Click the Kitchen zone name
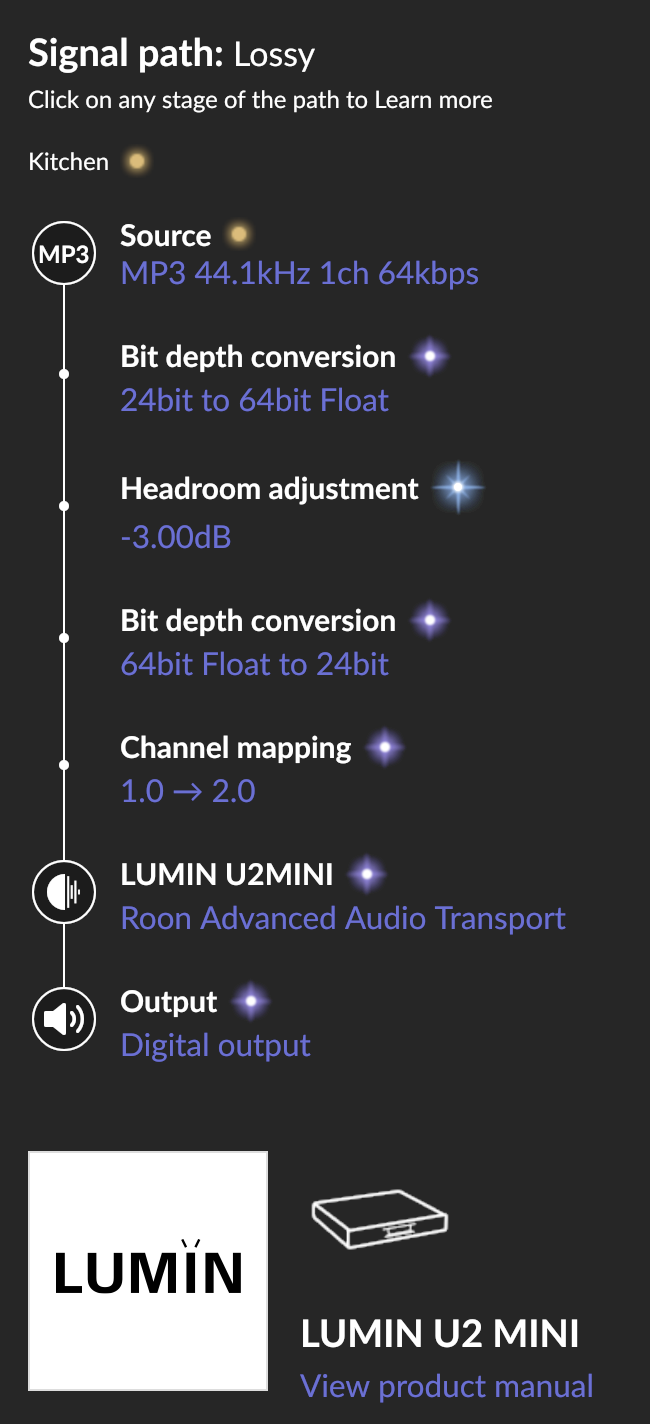650x1424 pixels. tap(68, 161)
